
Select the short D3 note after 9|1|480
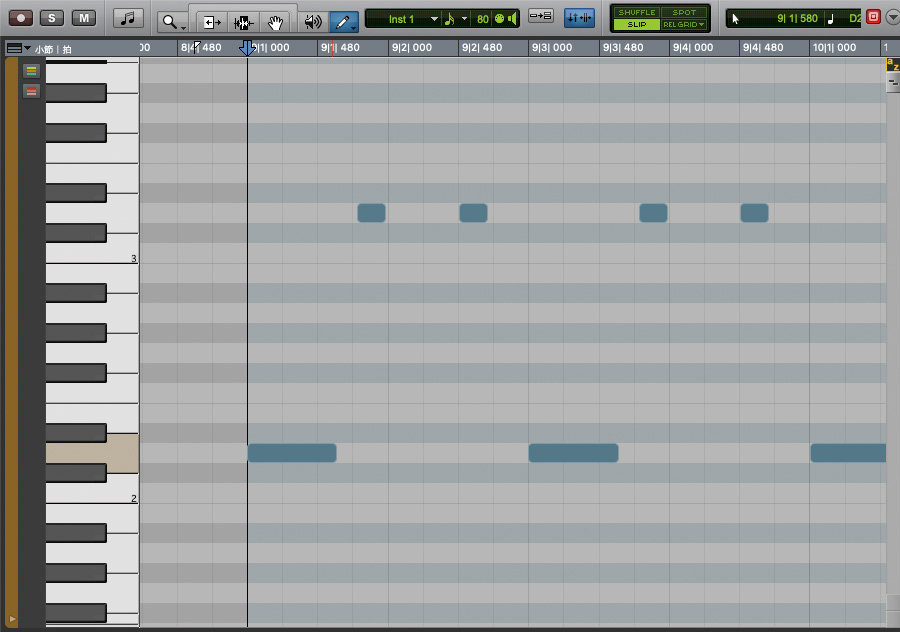pos(371,213)
